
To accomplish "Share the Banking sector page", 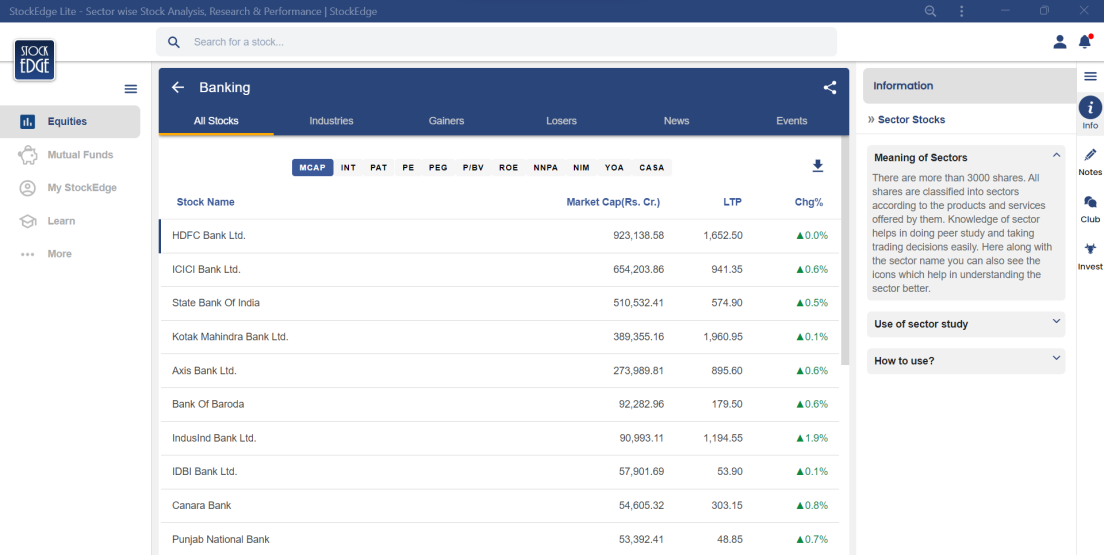I will (829, 87).
